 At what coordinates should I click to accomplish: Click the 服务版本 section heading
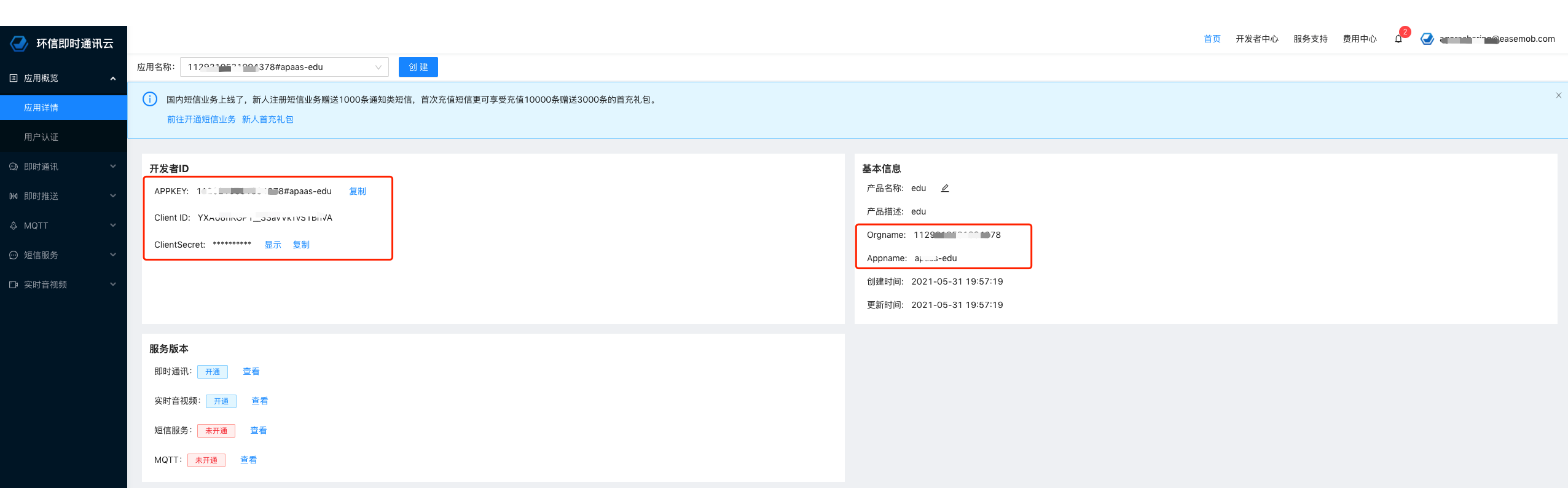coord(169,348)
